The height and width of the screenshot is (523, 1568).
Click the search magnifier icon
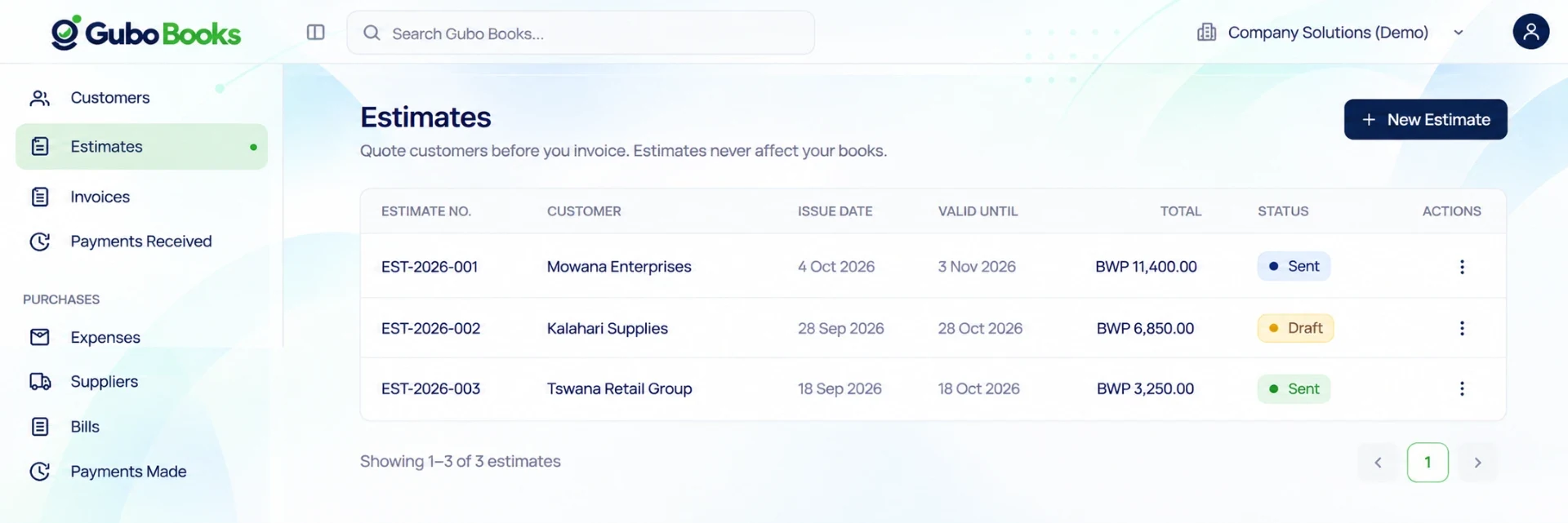372,33
